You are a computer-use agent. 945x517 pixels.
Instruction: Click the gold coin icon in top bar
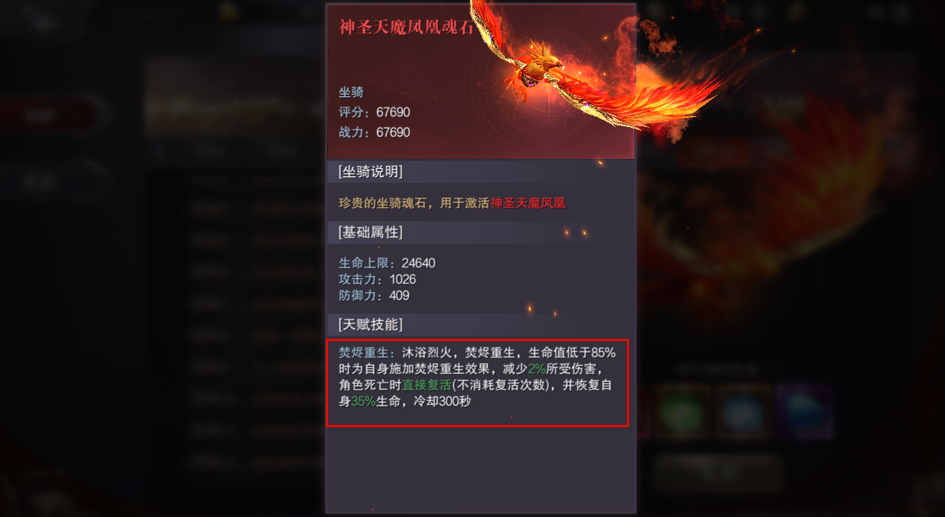coord(229,11)
